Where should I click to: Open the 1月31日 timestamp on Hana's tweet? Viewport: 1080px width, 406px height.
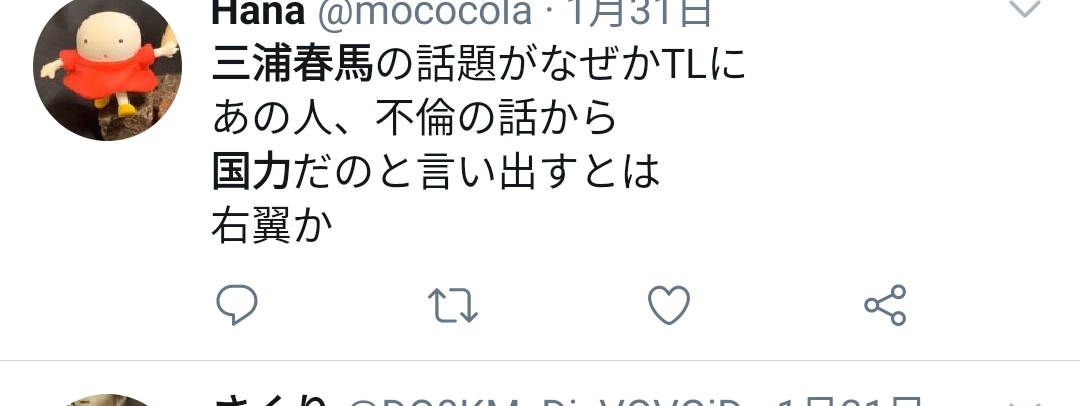(638, 12)
